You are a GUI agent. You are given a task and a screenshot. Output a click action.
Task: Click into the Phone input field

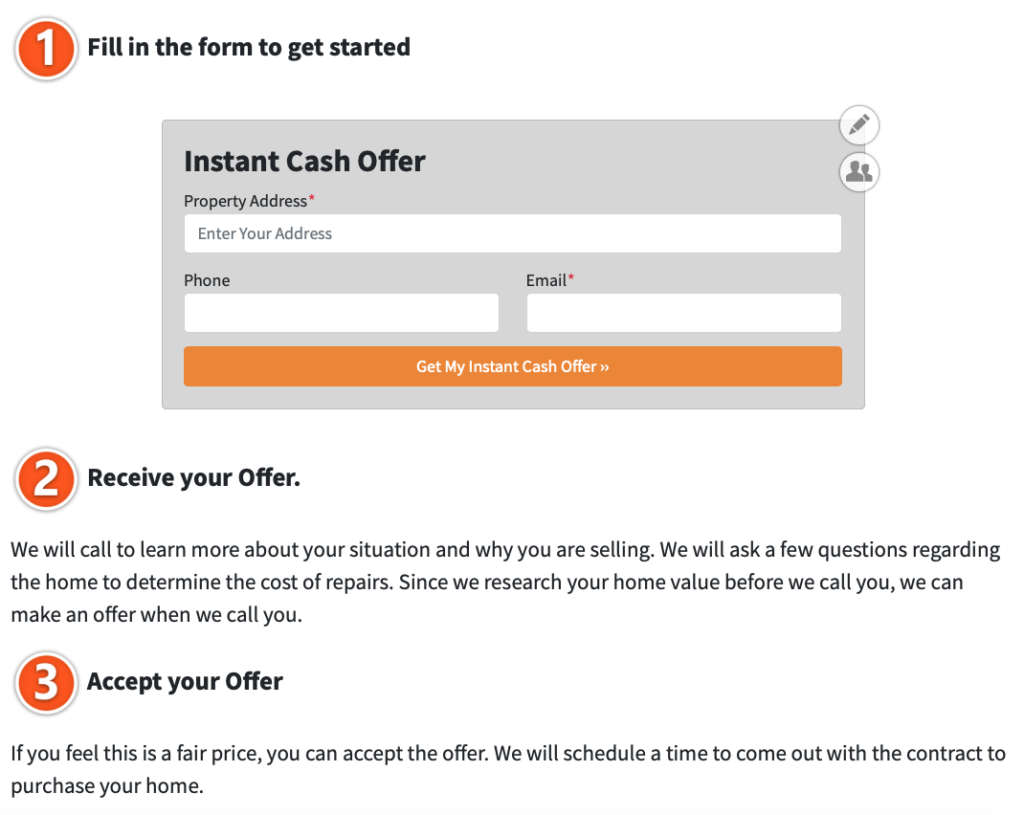click(342, 312)
